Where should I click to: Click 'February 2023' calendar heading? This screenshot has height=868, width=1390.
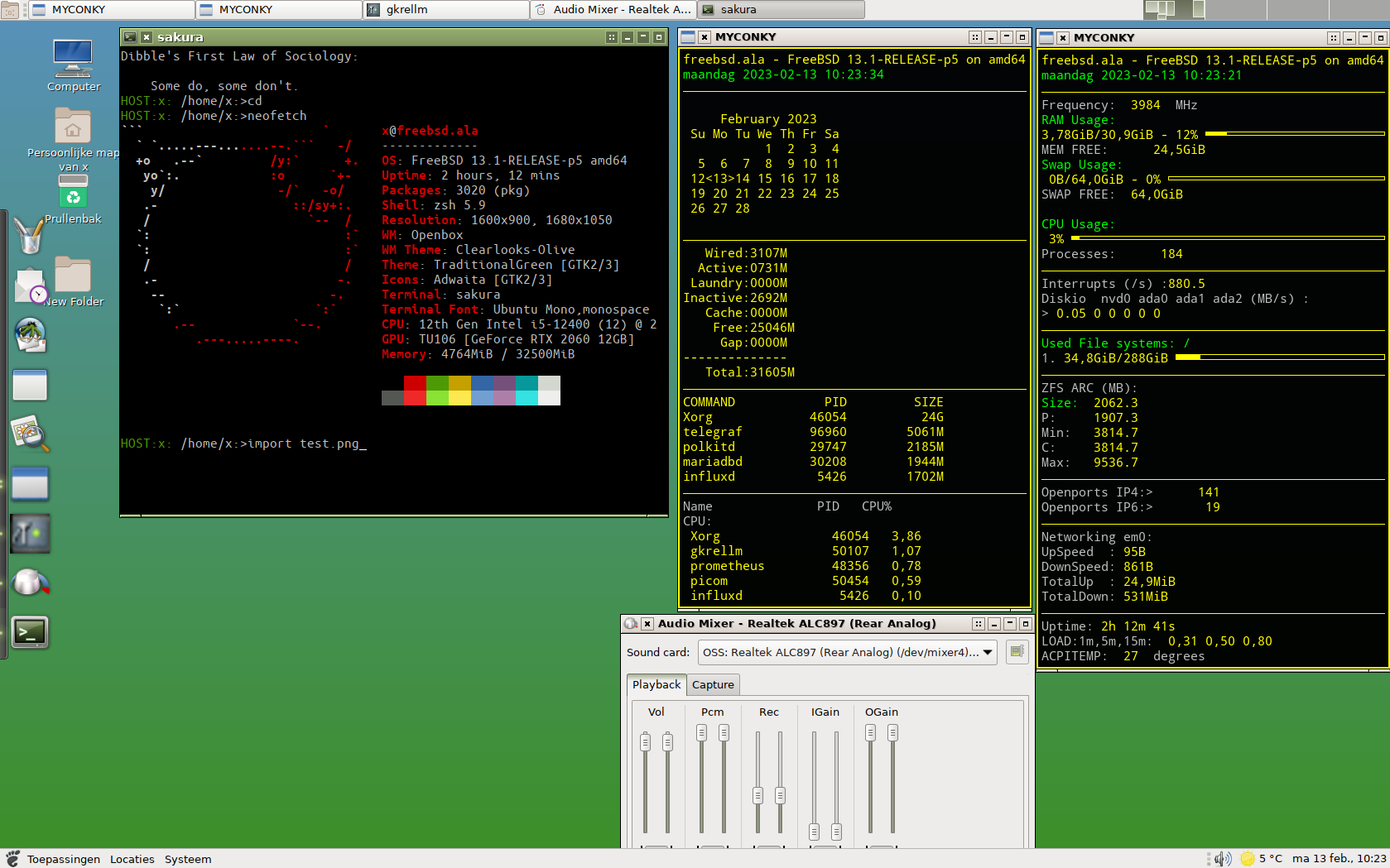coord(768,119)
